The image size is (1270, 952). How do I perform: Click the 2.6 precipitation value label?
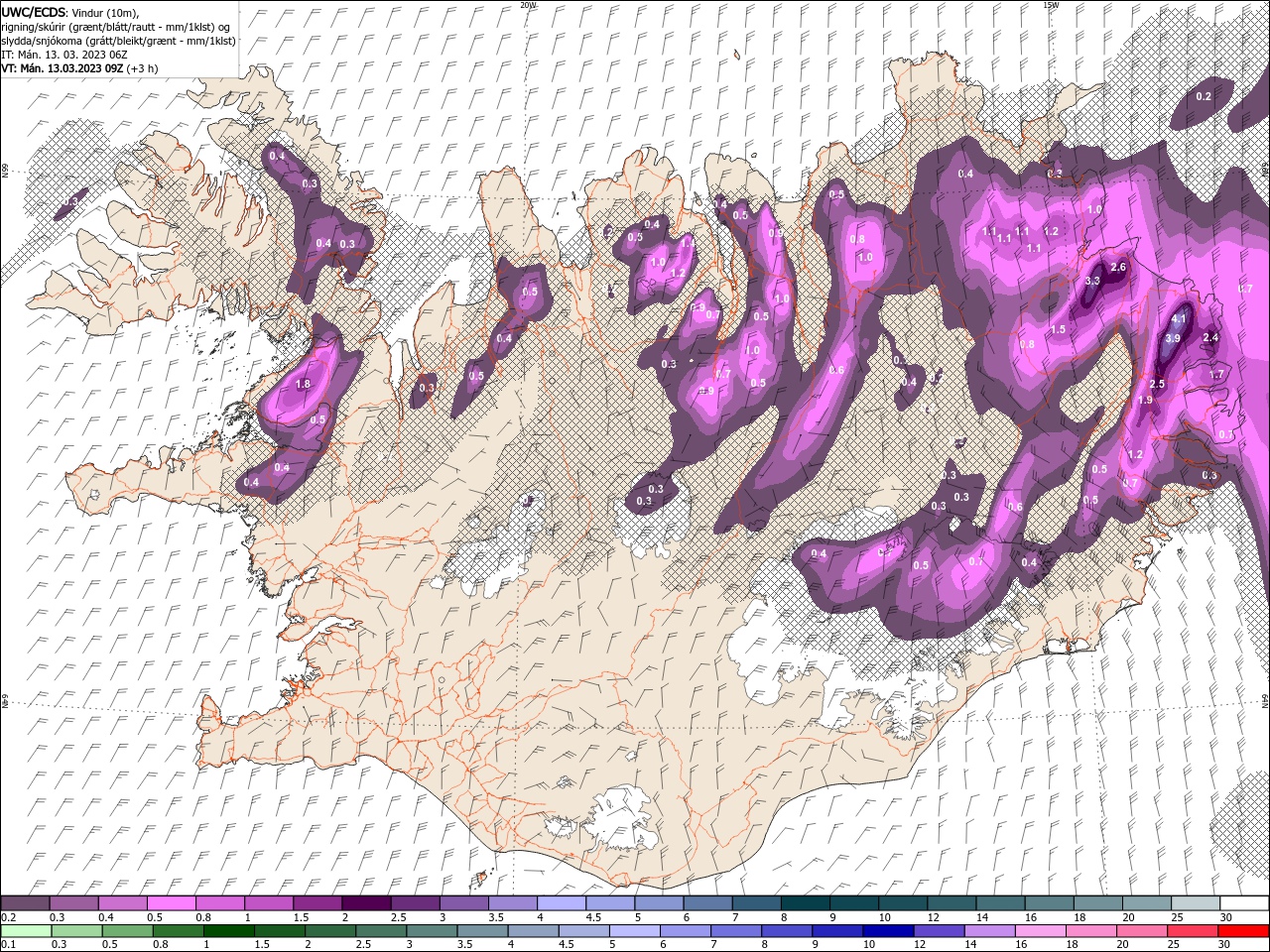point(1118,268)
